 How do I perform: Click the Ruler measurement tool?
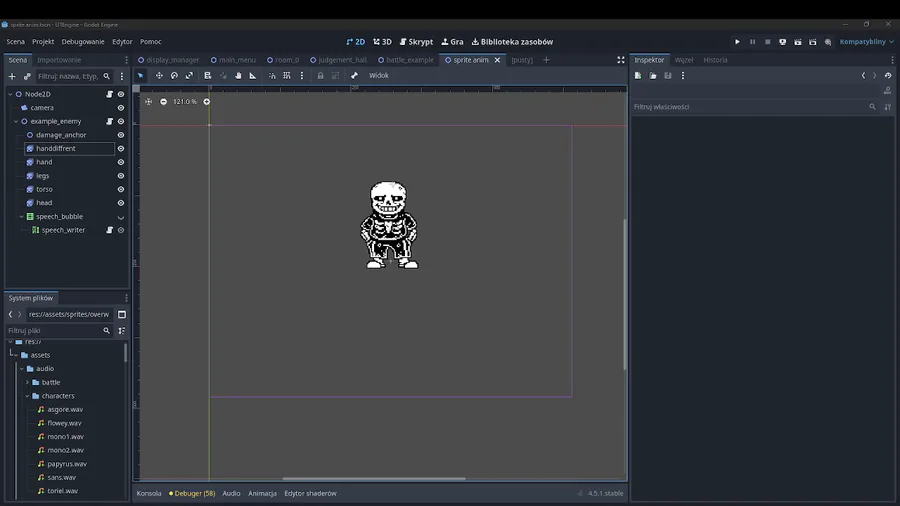253,76
